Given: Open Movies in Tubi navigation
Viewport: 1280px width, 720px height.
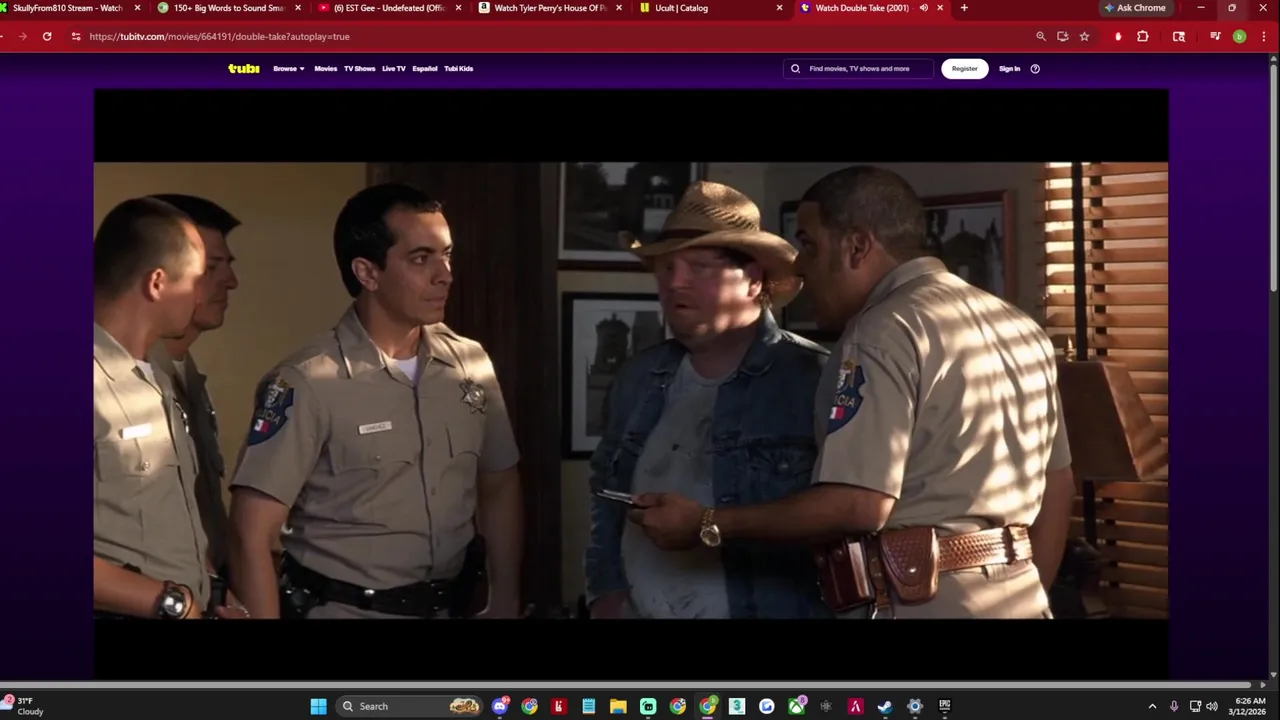Looking at the screenshot, I should coord(326,69).
